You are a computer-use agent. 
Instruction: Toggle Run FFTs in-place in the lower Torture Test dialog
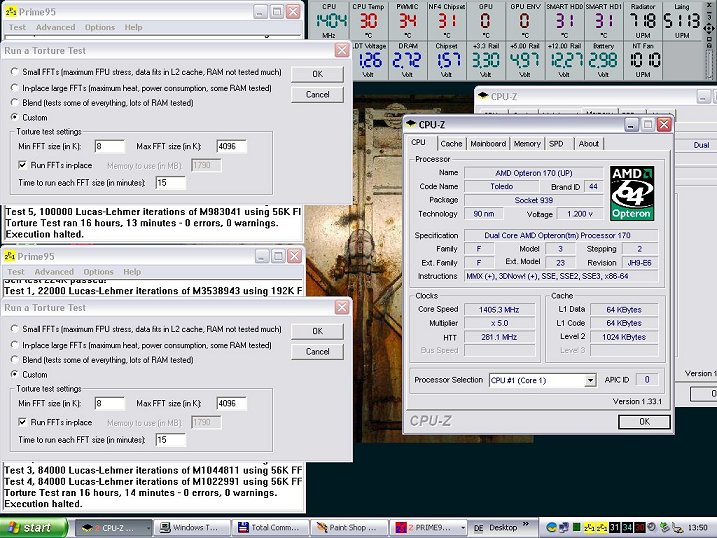[22, 422]
